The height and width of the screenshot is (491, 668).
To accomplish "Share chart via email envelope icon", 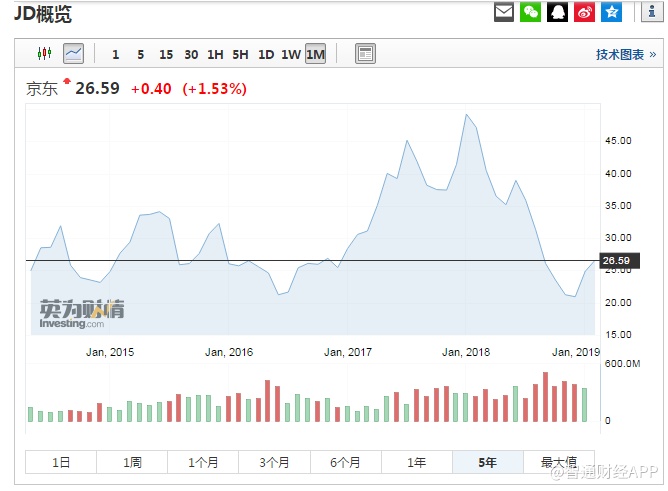I will click(x=504, y=12).
